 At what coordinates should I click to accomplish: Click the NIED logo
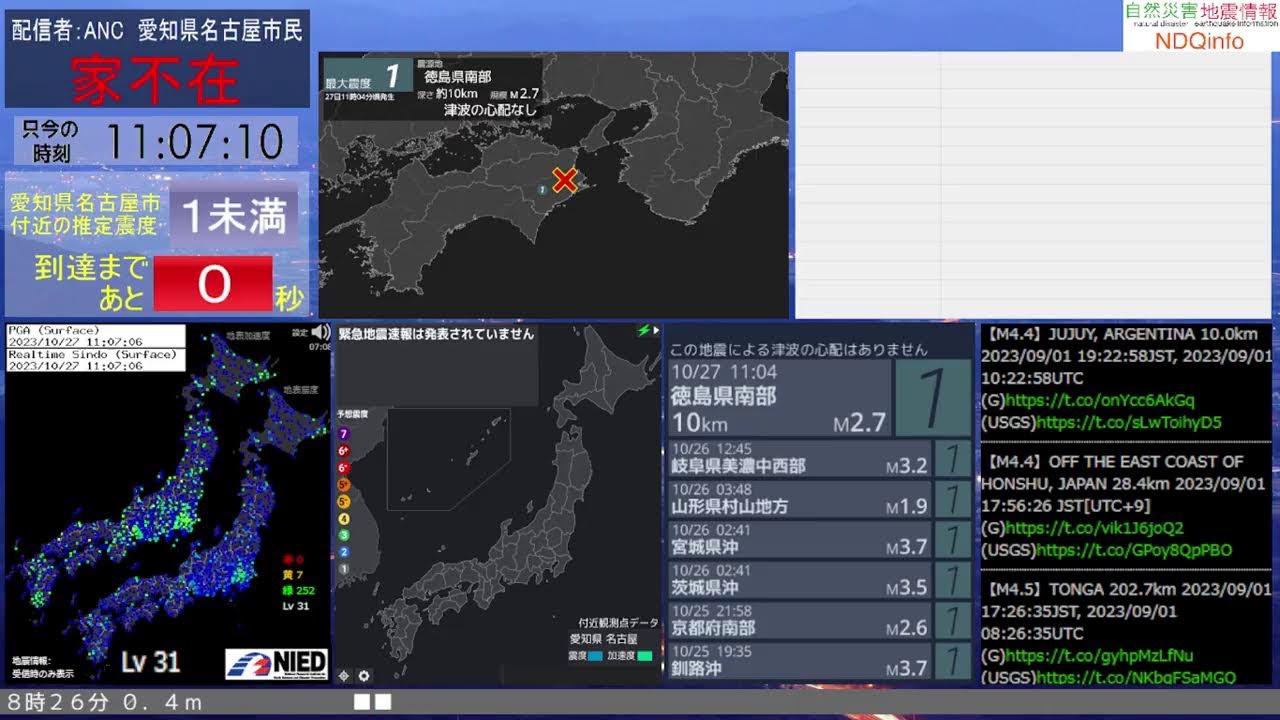[276, 663]
